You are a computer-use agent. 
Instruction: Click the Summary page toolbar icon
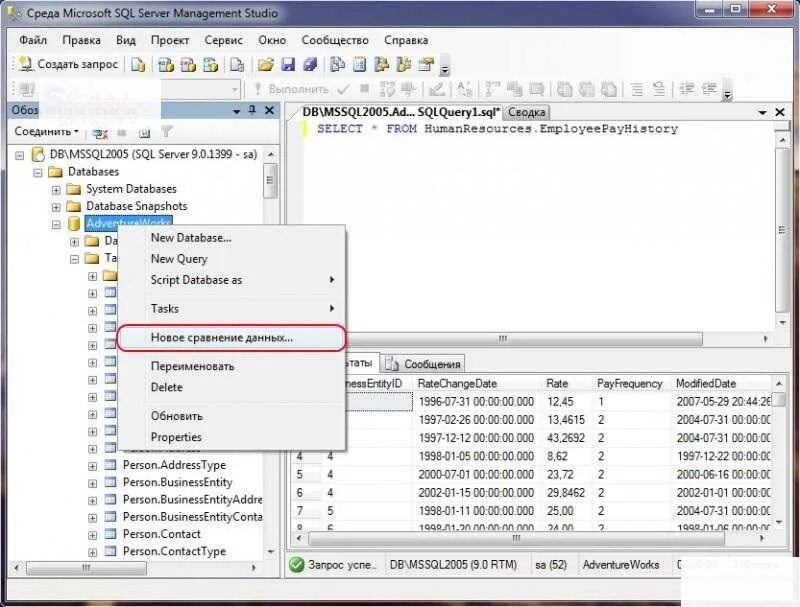(360, 64)
